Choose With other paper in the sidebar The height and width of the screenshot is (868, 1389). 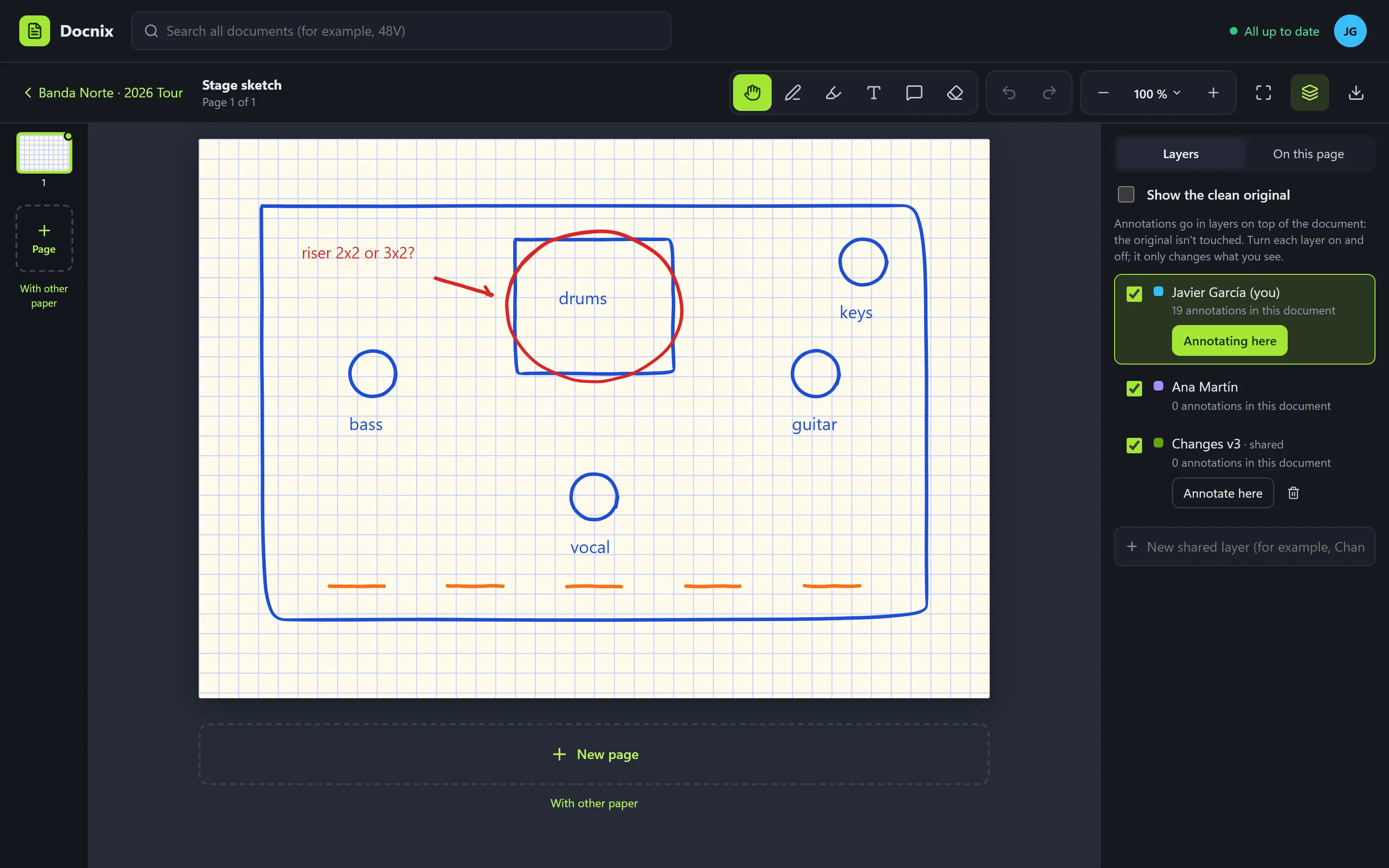coord(44,296)
